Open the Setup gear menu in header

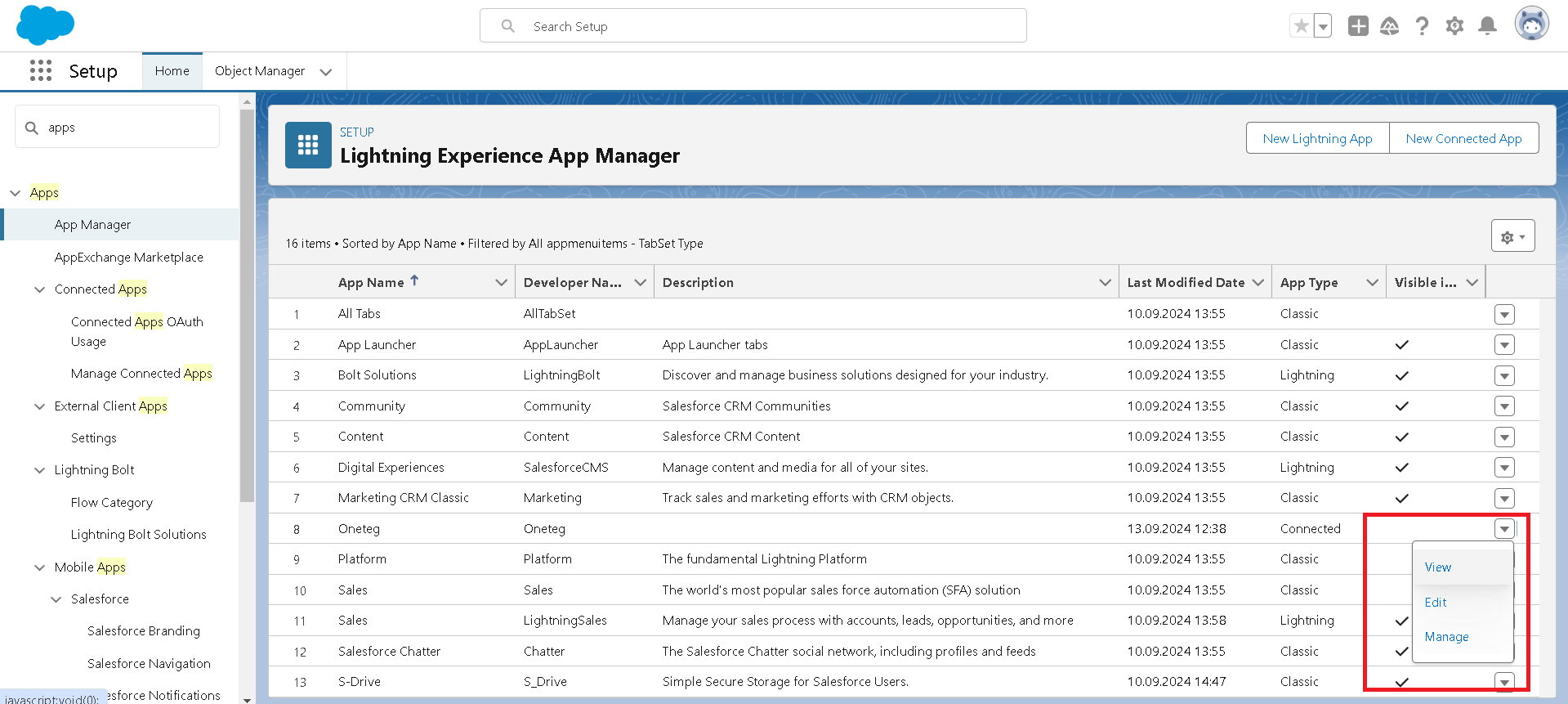pos(1454,26)
